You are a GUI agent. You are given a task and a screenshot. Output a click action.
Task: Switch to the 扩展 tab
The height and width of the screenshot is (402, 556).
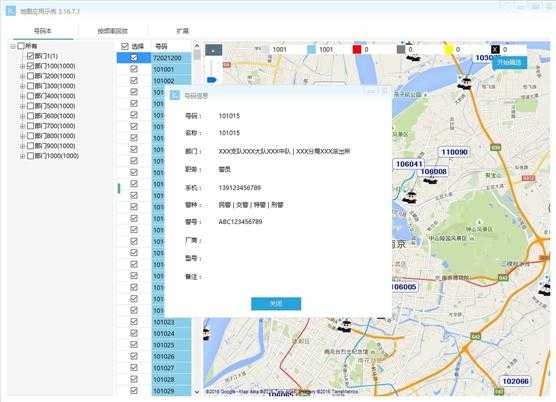(x=183, y=31)
